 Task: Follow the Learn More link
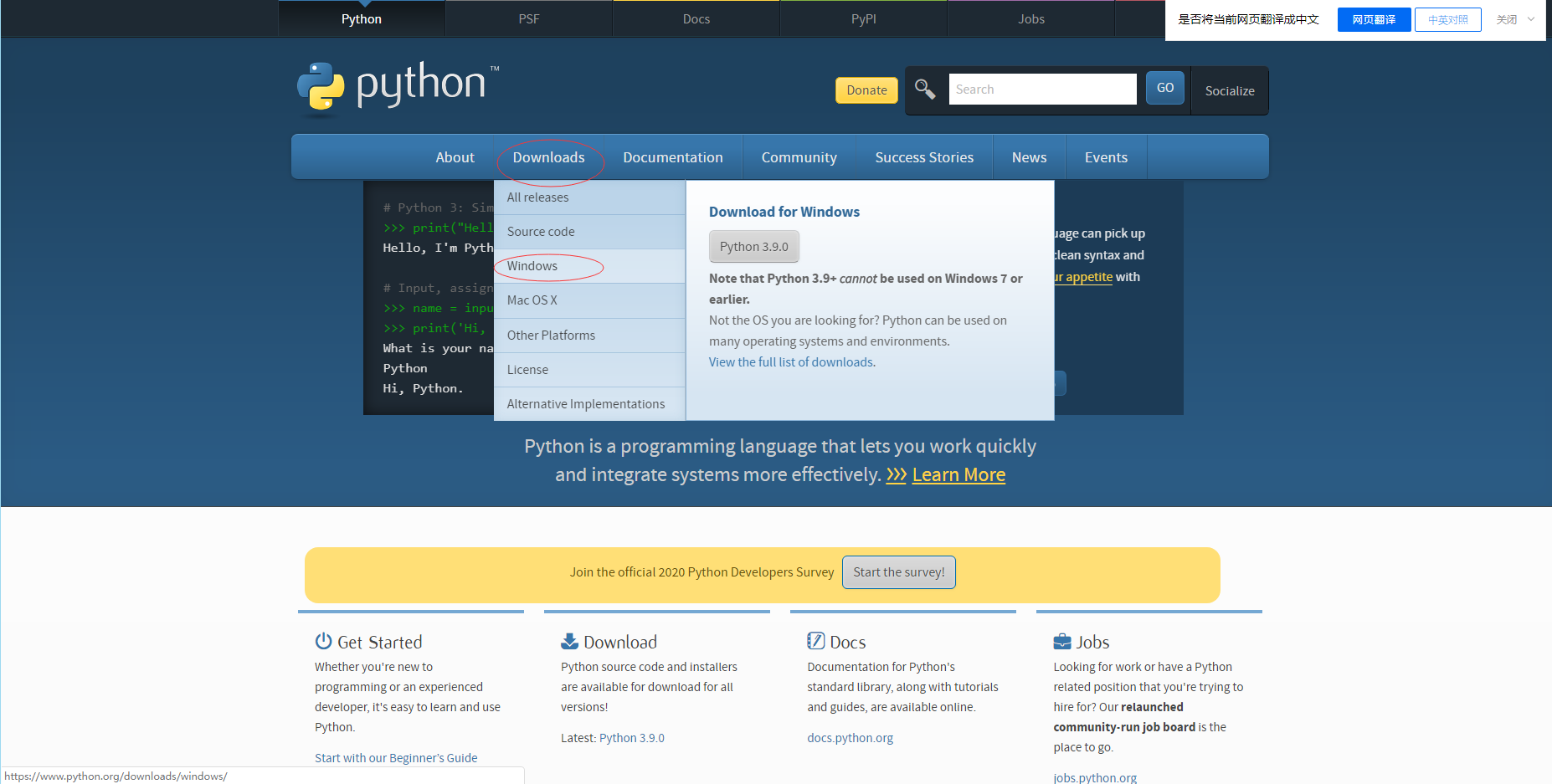[958, 475]
